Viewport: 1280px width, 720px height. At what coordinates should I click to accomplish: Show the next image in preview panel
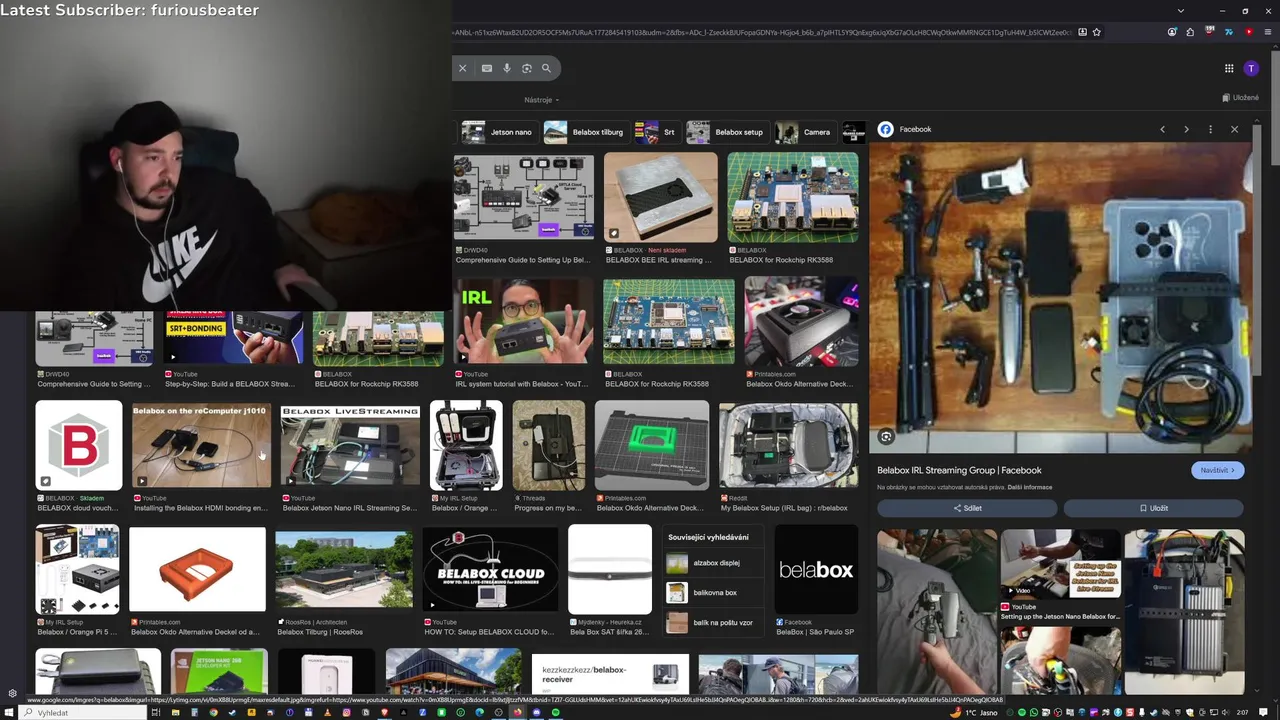click(x=1186, y=129)
